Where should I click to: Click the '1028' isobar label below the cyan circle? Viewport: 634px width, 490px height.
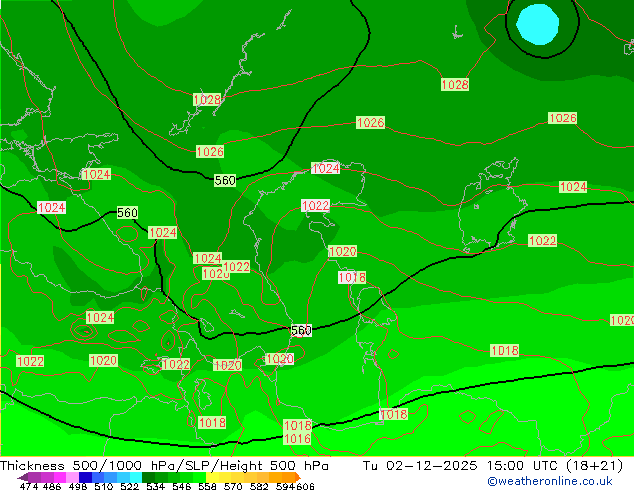[455, 84]
